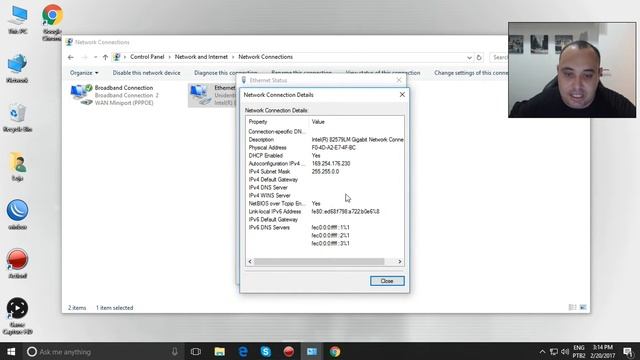Viewport: 640px width, 360px height.
Task: Open red ball app on taskbar
Action: [289, 351]
